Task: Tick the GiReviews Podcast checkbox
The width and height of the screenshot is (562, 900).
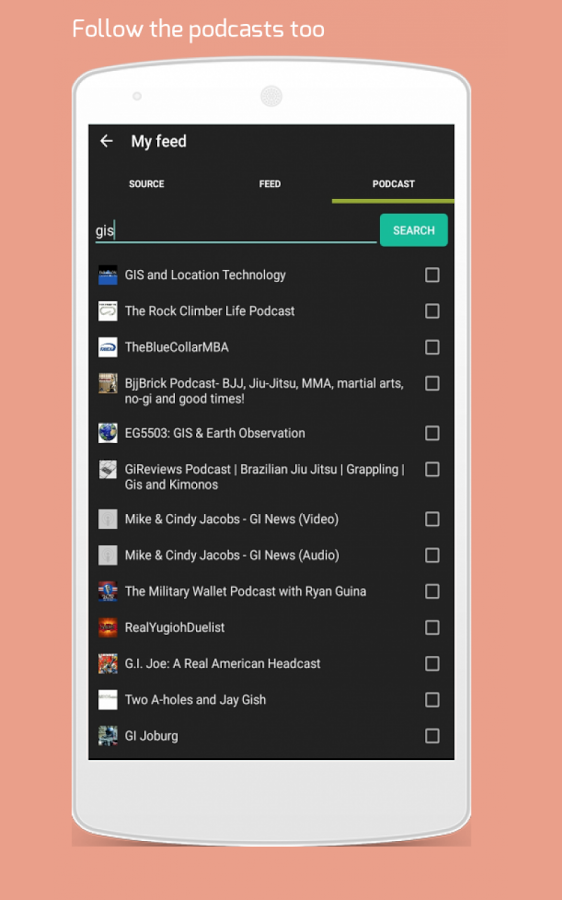Action: pyautogui.click(x=432, y=470)
